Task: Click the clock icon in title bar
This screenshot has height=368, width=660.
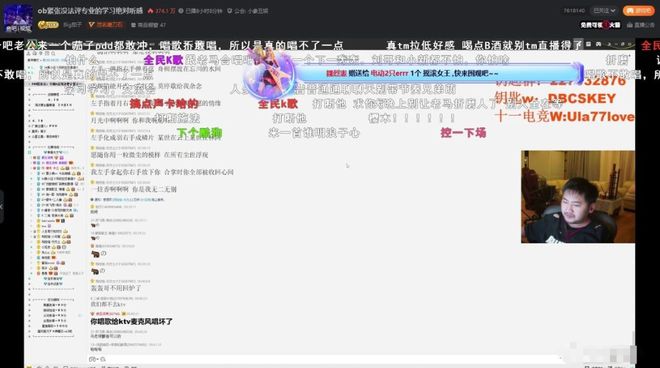Action: click(181, 11)
